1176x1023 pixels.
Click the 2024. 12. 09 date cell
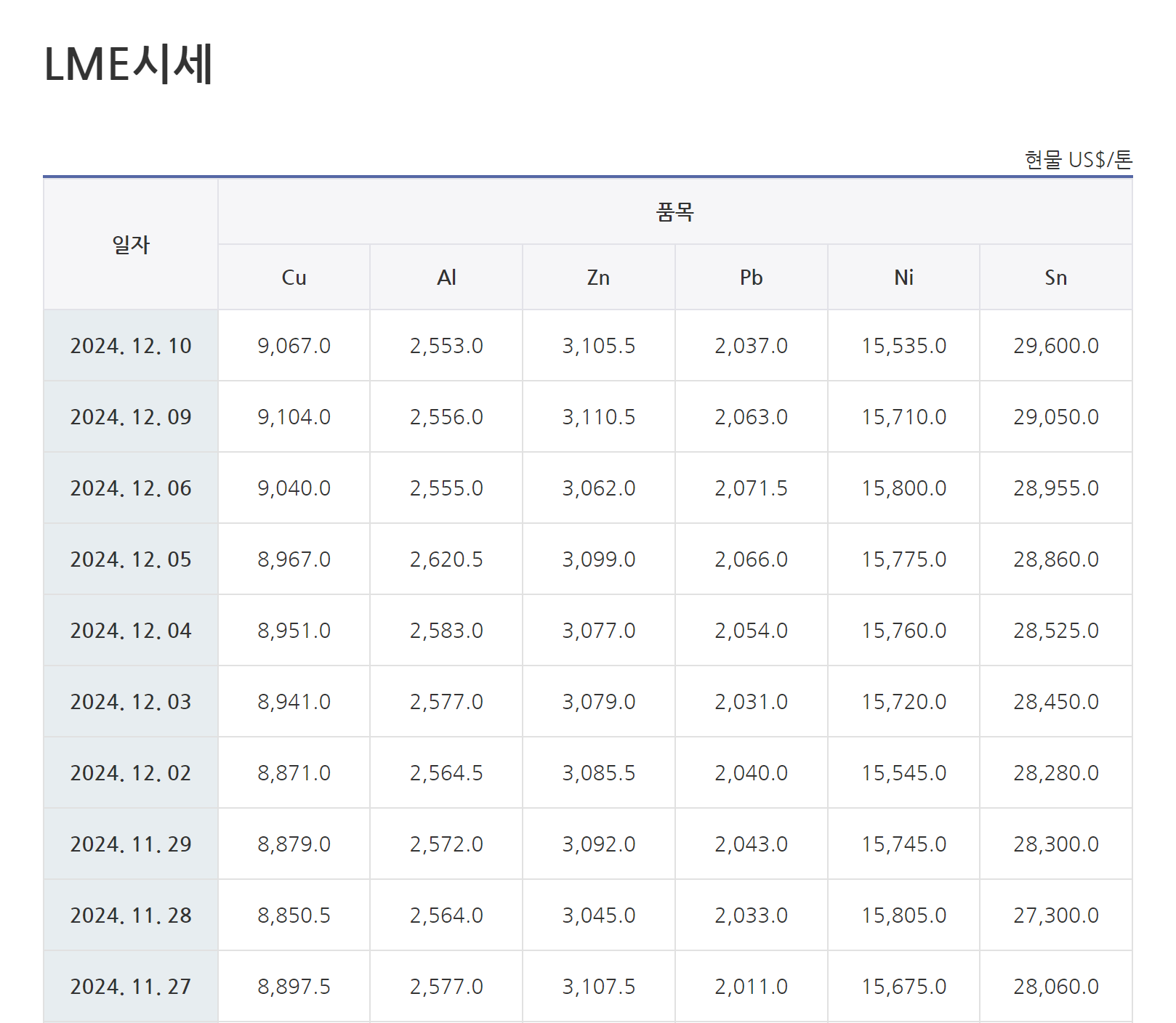131,417
